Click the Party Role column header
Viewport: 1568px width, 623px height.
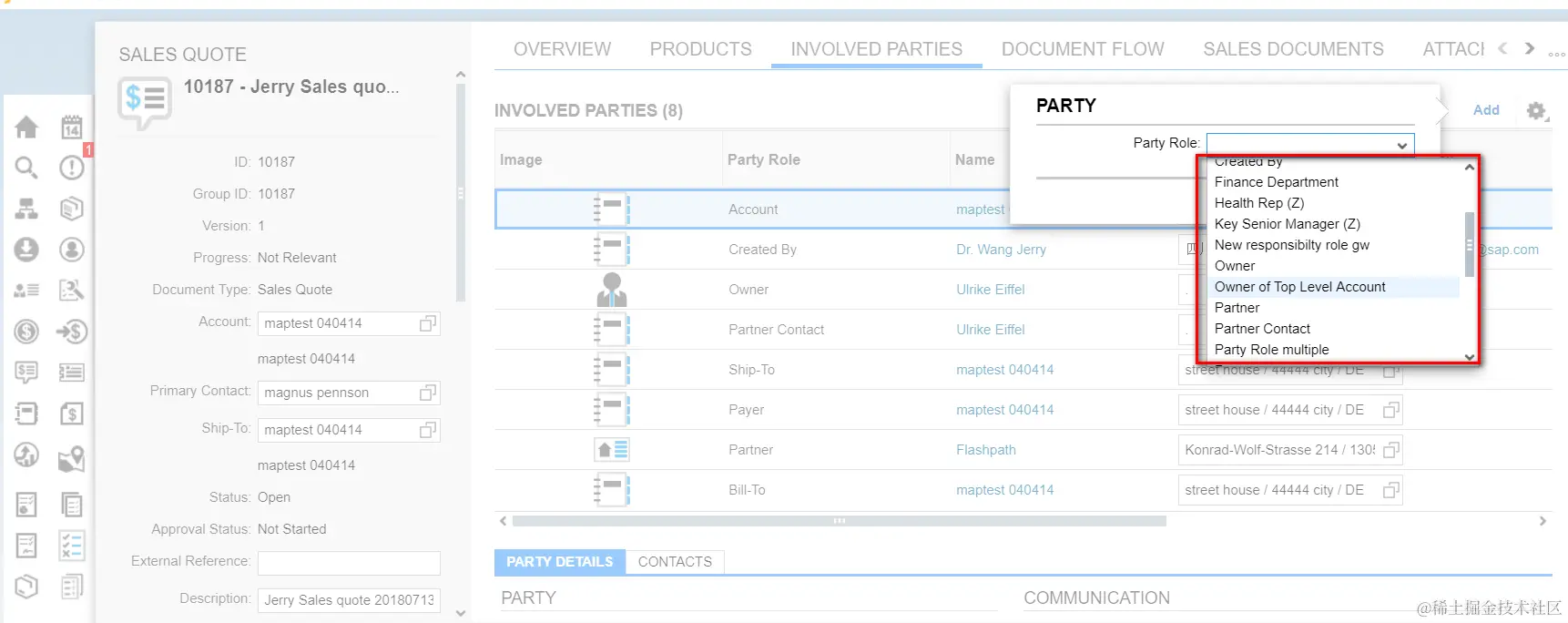[763, 159]
